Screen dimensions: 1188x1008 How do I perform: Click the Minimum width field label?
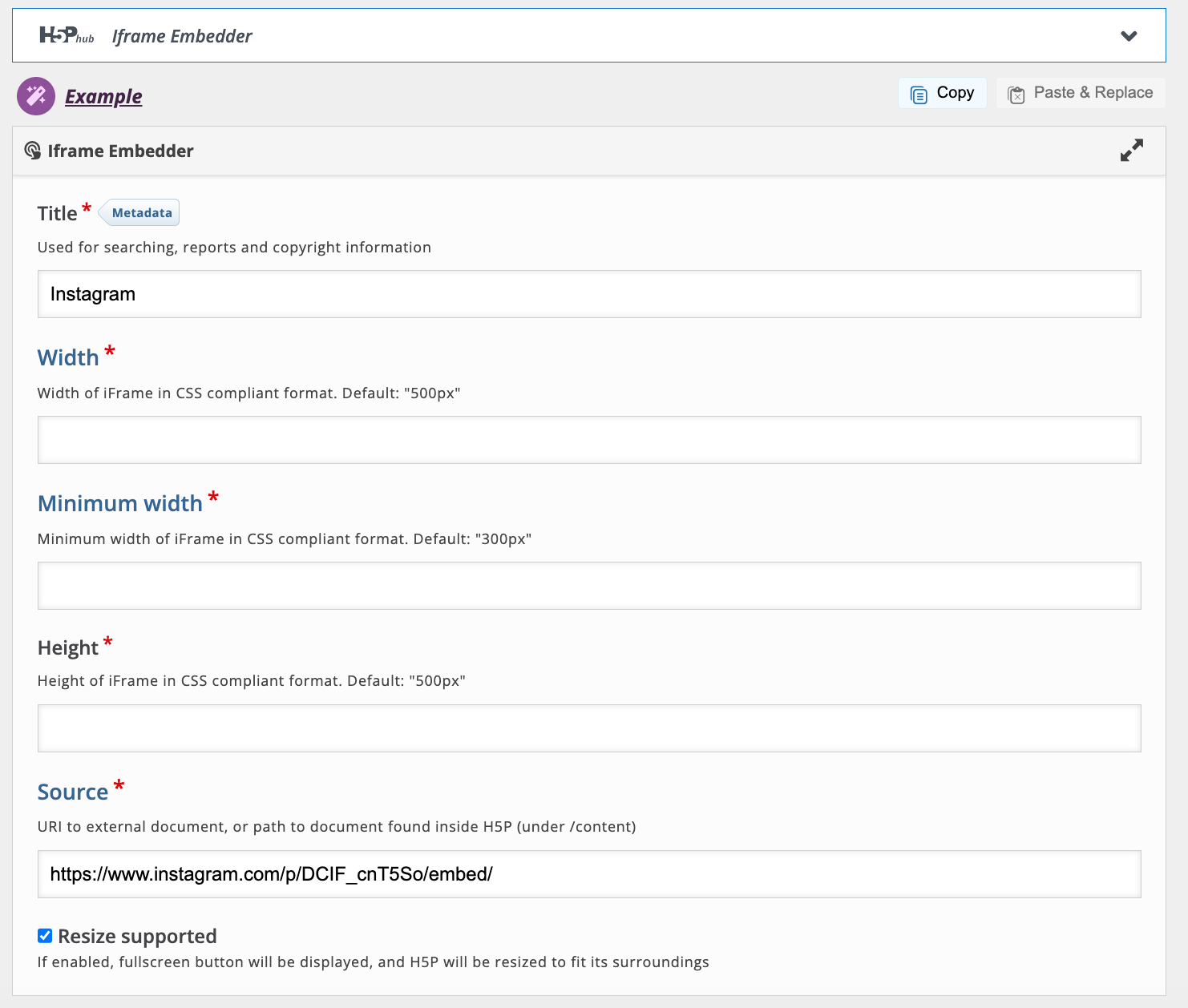click(x=120, y=503)
